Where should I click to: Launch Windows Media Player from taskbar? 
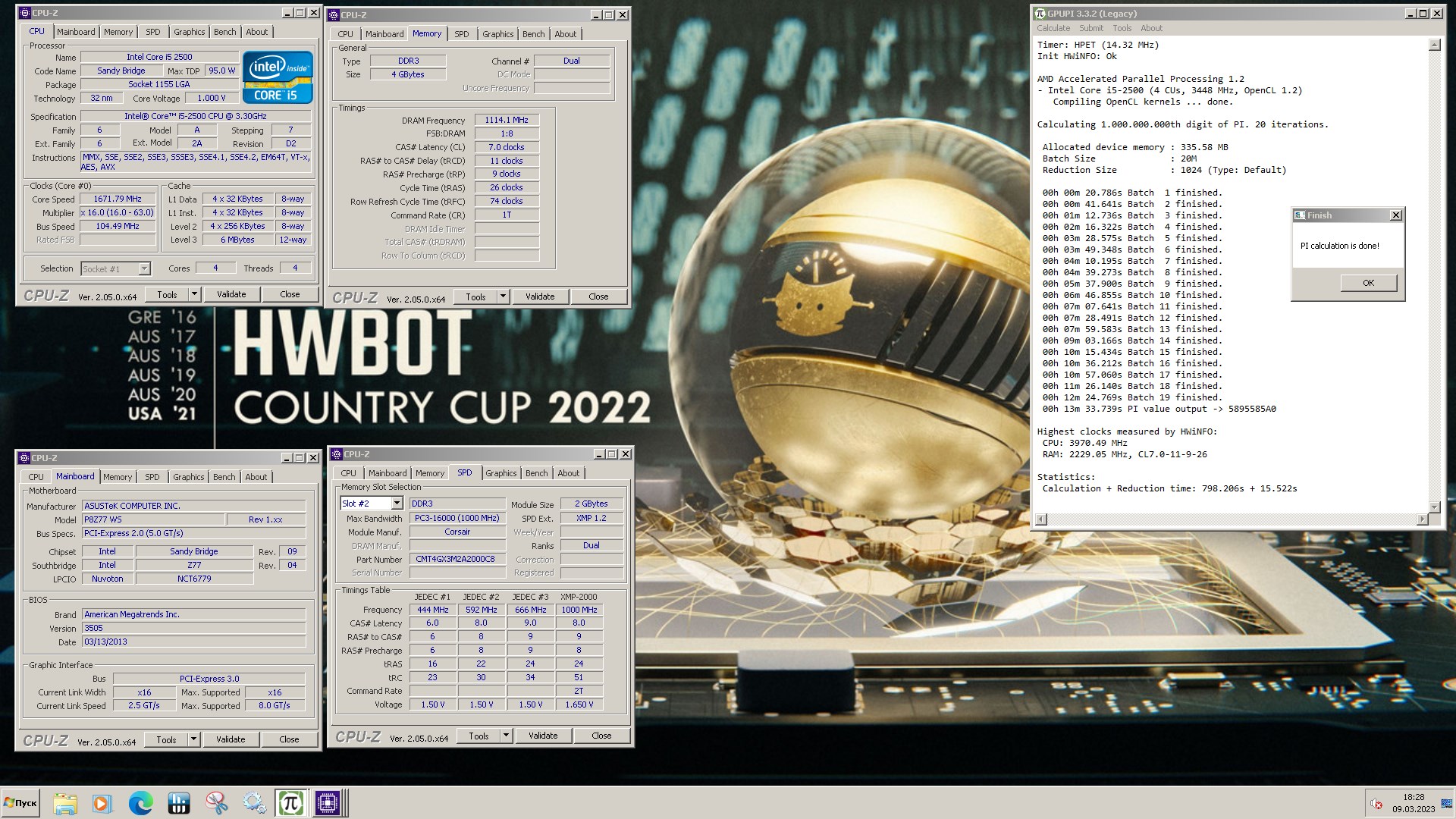[x=102, y=802]
